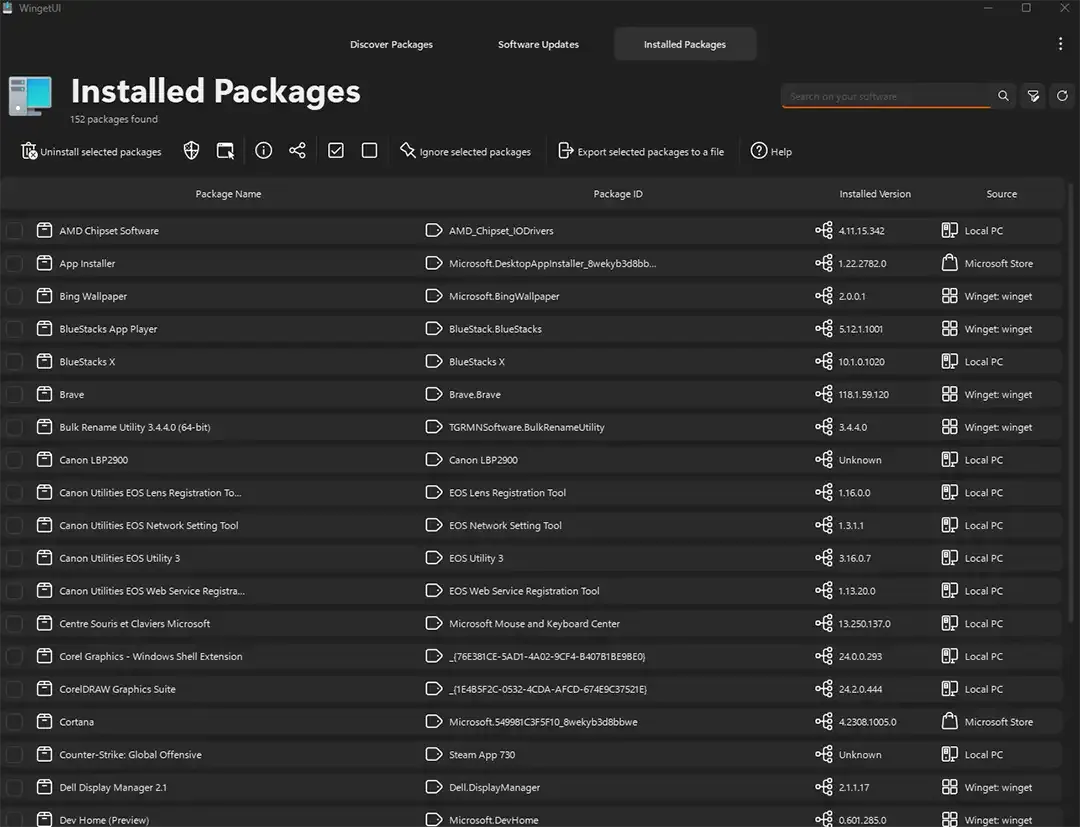Click the package icon beside BlueStacks X
The width and height of the screenshot is (1080, 827).
(44, 361)
